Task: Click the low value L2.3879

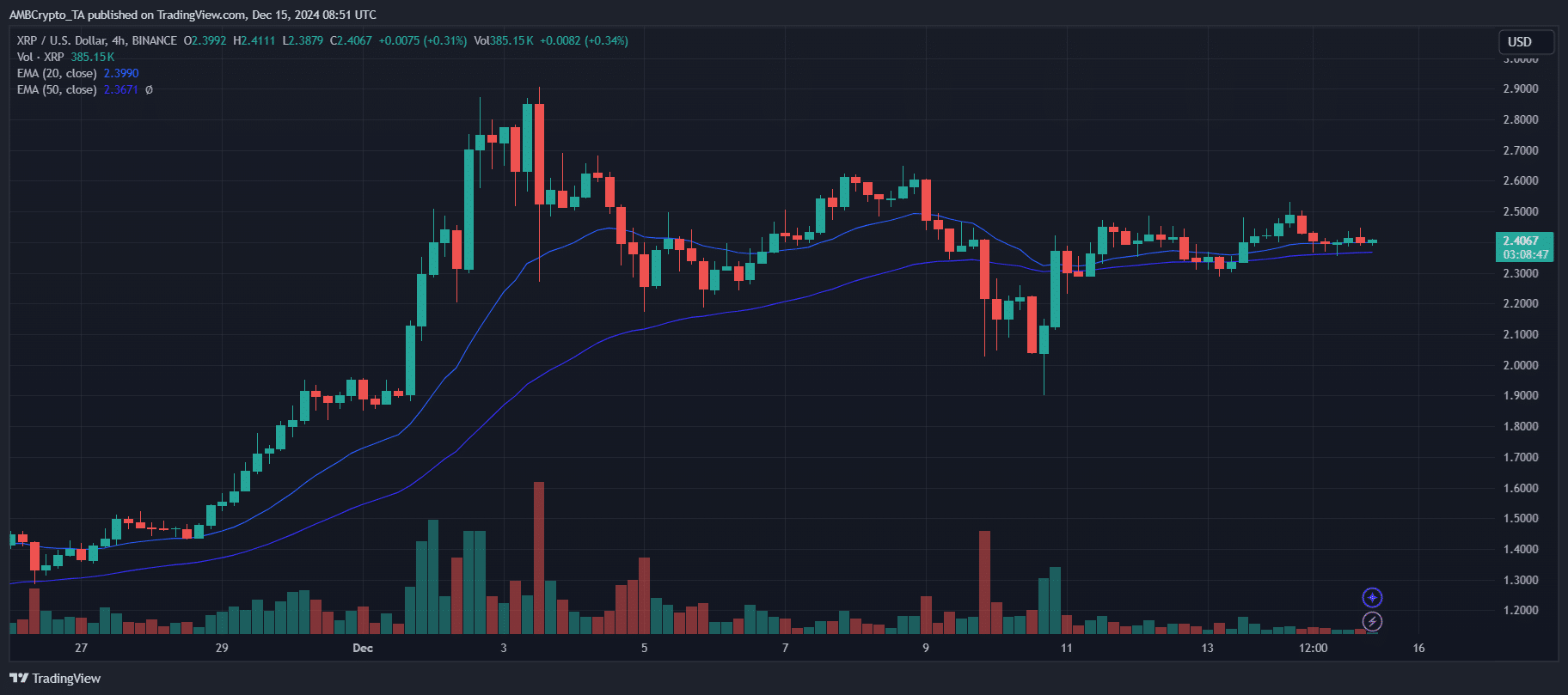Action: (303, 40)
